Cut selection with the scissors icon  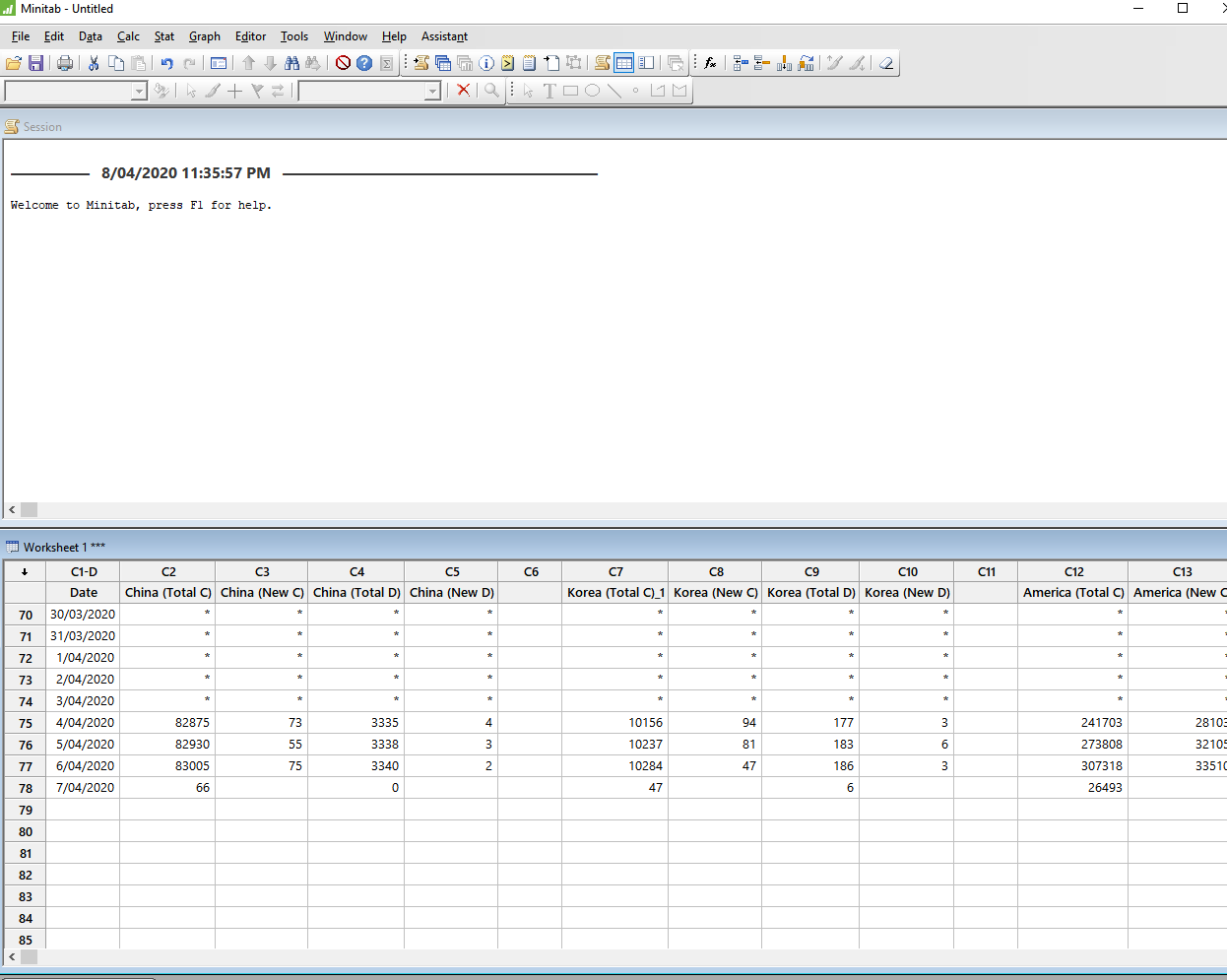coord(94,63)
